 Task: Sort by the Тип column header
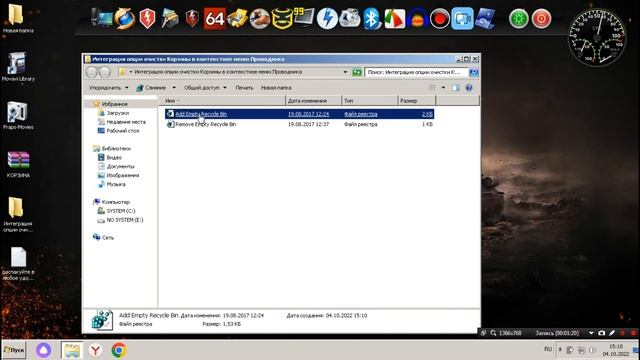tap(370, 100)
